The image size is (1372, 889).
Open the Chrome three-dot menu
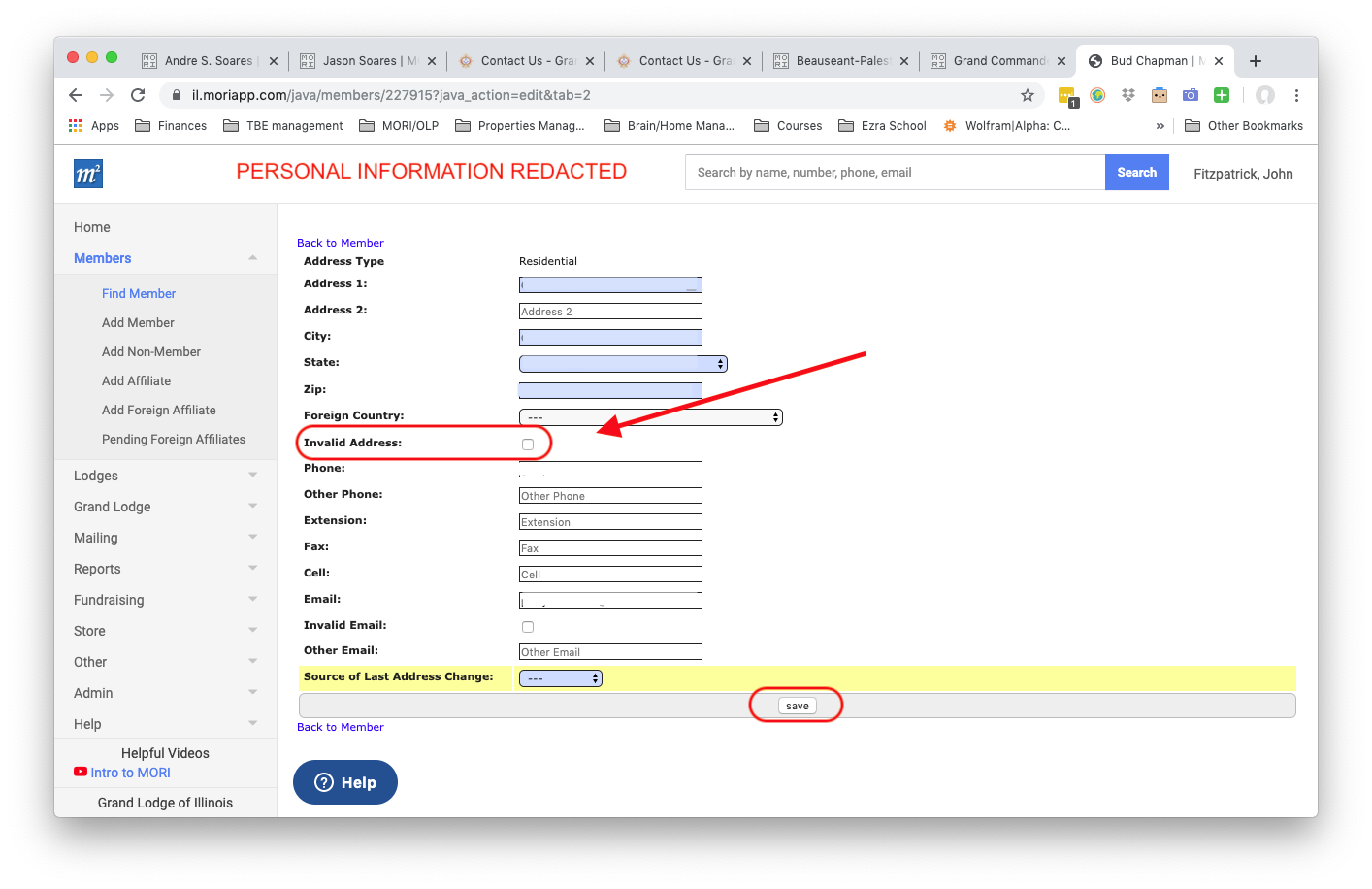(x=1296, y=95)
